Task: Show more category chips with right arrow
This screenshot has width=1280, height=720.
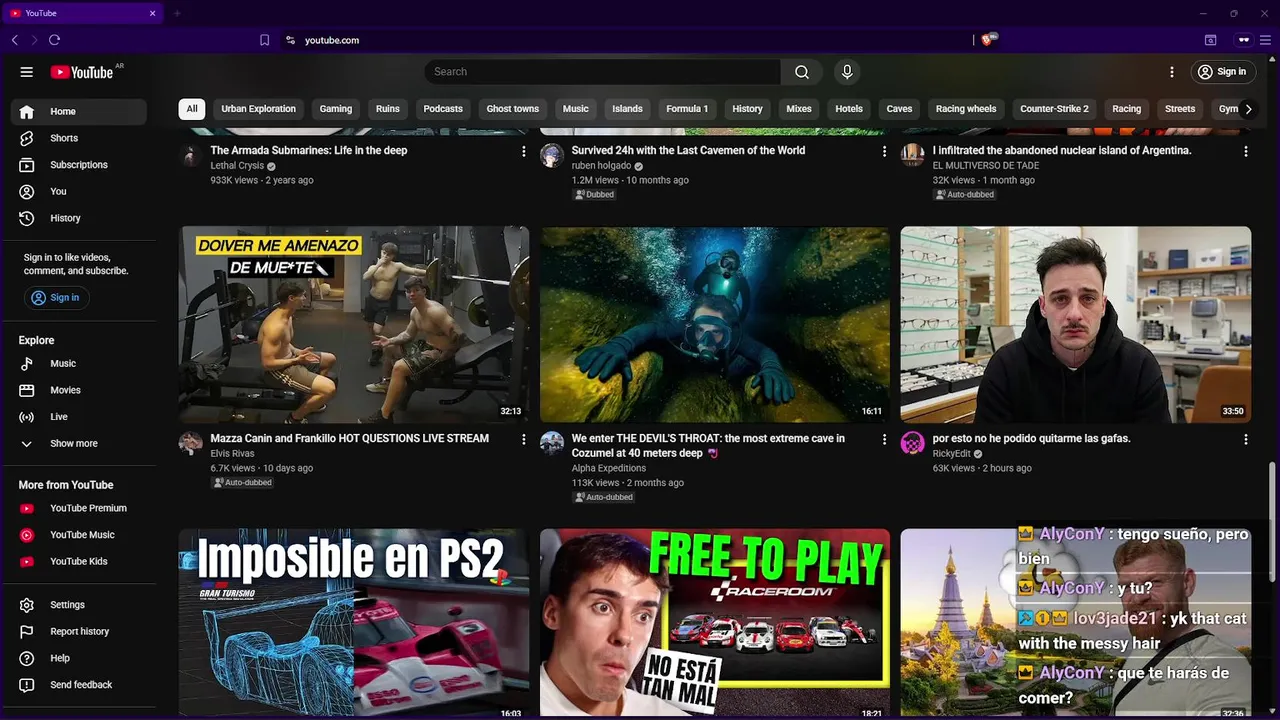Action: (1248, 109)
